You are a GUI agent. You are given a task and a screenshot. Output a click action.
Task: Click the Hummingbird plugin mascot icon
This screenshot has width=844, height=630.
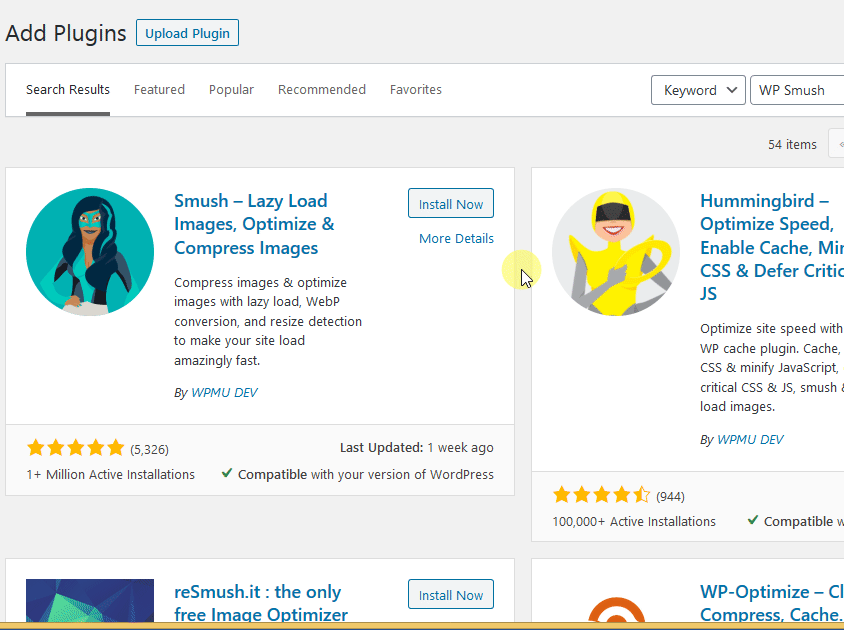point(616,252)
